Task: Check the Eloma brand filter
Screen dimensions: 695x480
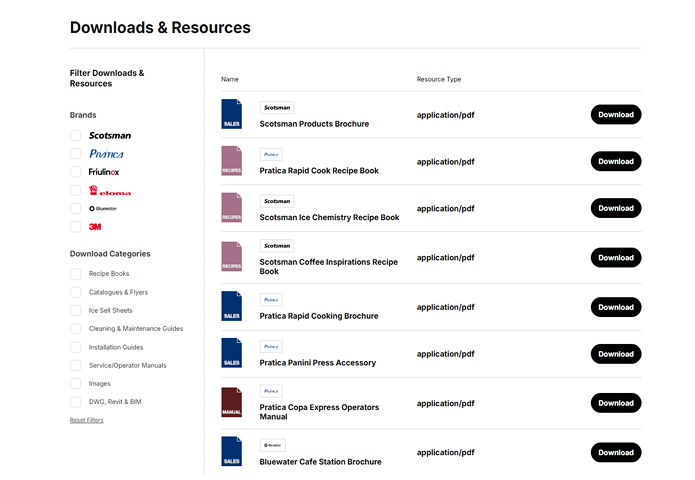Action: (76, 190)
